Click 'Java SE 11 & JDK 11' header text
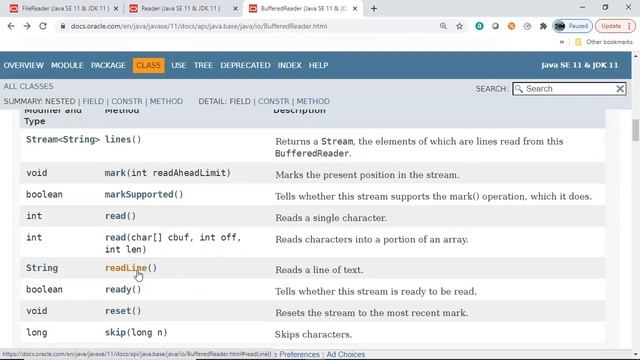 point(580,65)
